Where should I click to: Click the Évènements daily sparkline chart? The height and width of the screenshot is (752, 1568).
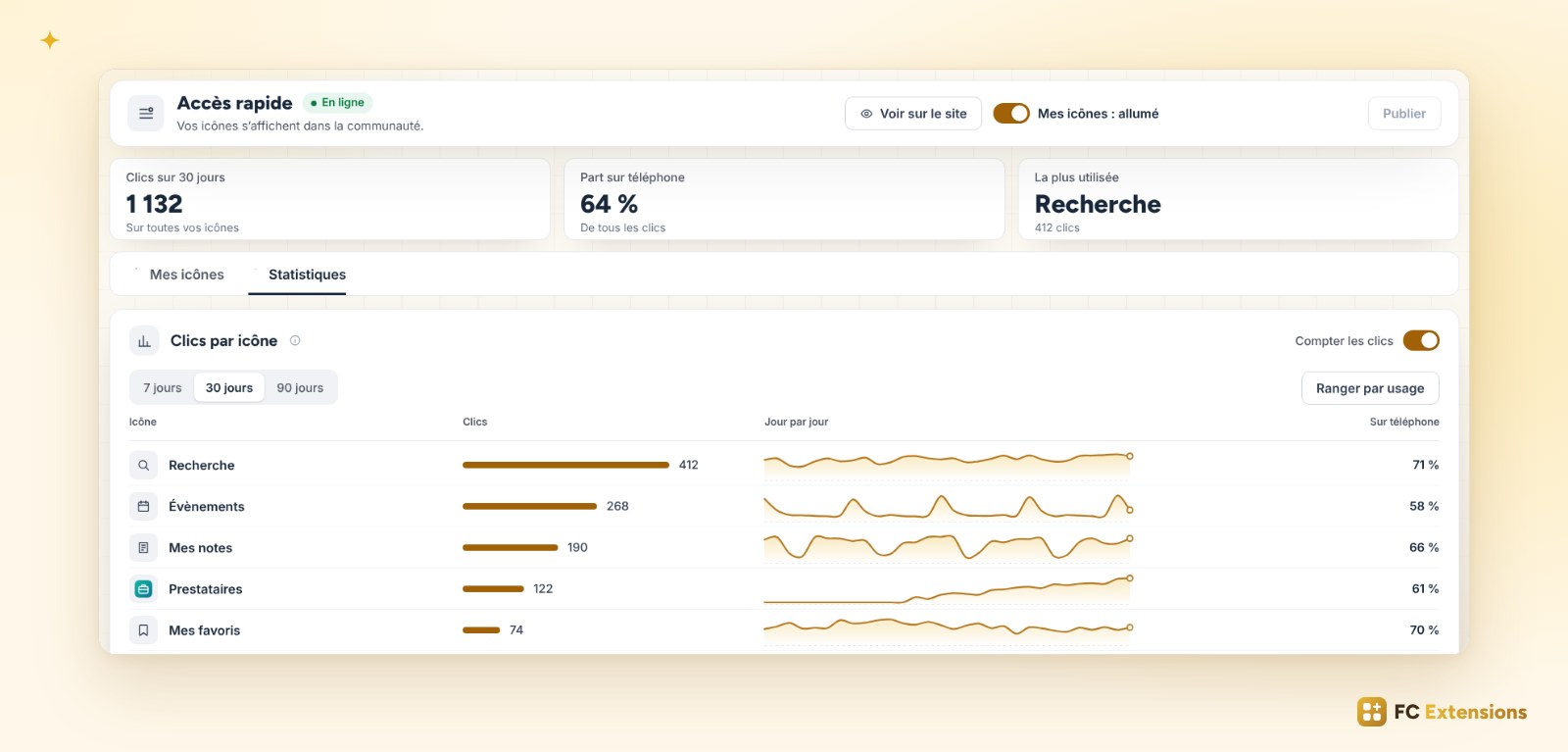(x=948, y=506)
